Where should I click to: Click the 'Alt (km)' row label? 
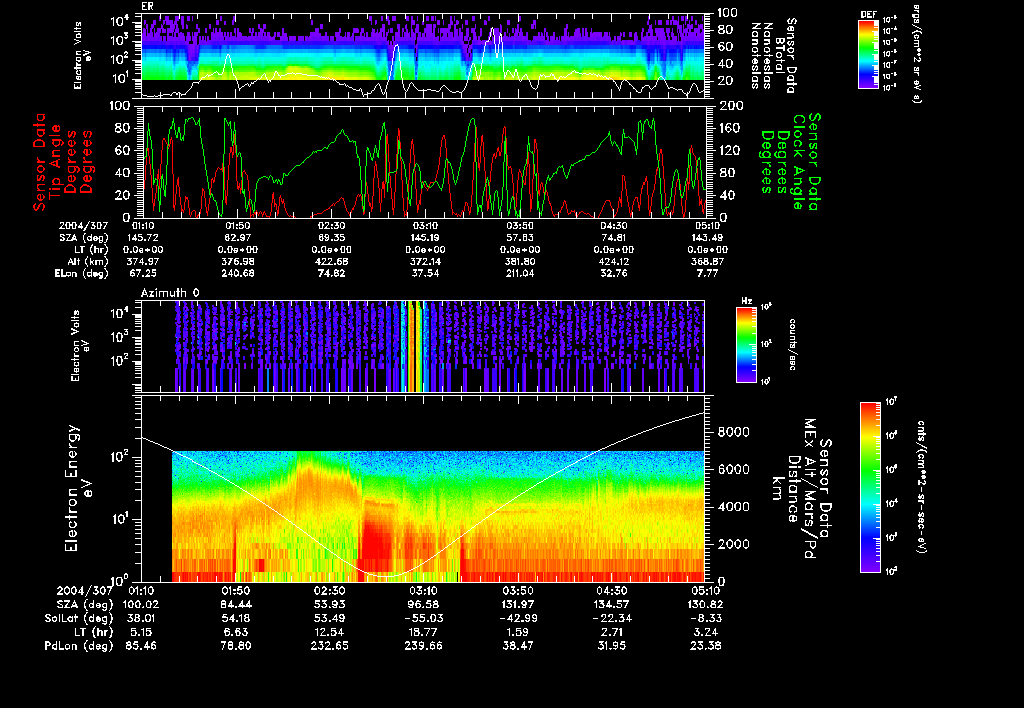88,261
